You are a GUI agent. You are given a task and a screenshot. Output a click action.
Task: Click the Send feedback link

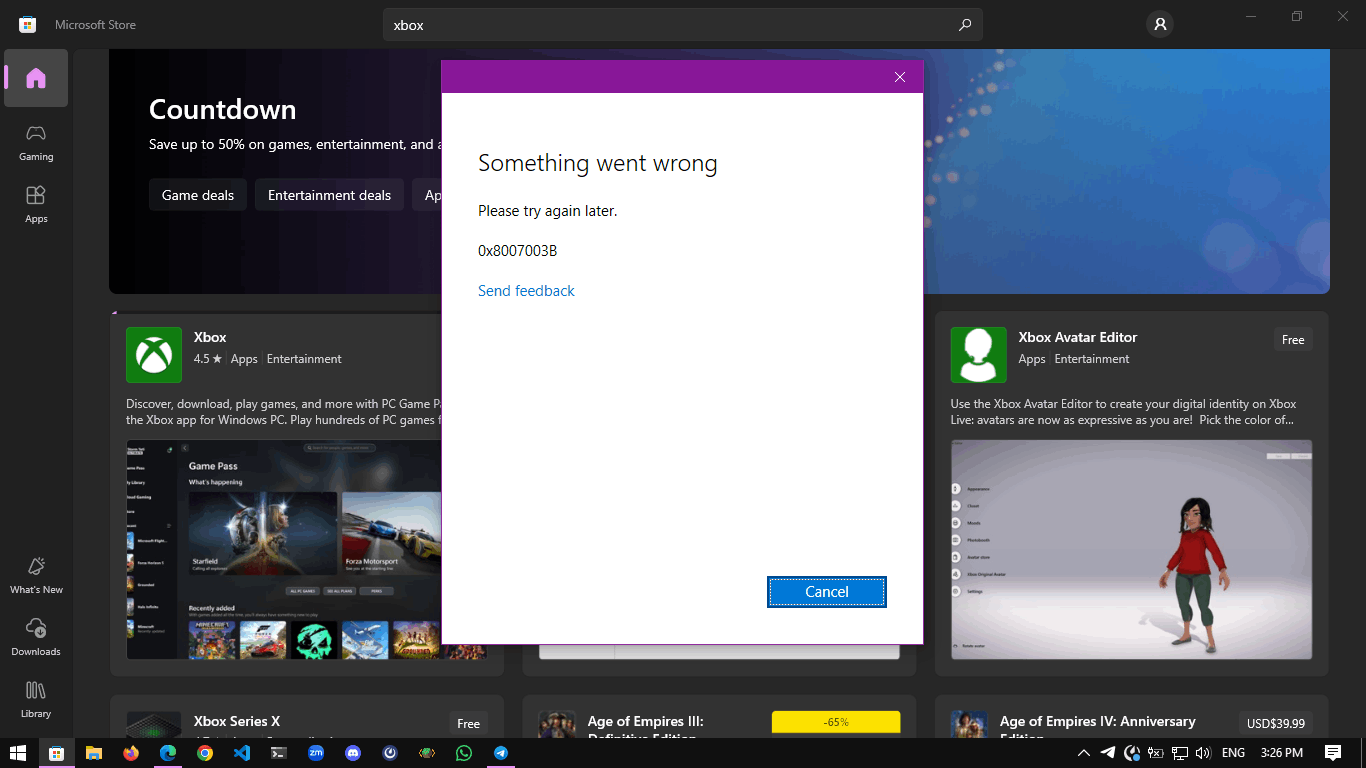click(x=526, y=291)
